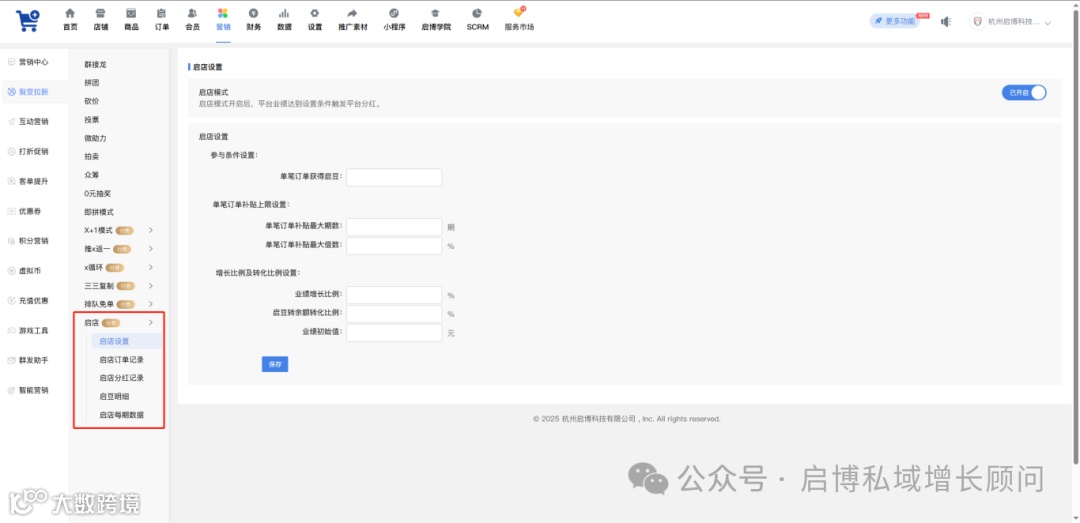
Task: Open 启豆明细 submenu item
Action: 114,397
